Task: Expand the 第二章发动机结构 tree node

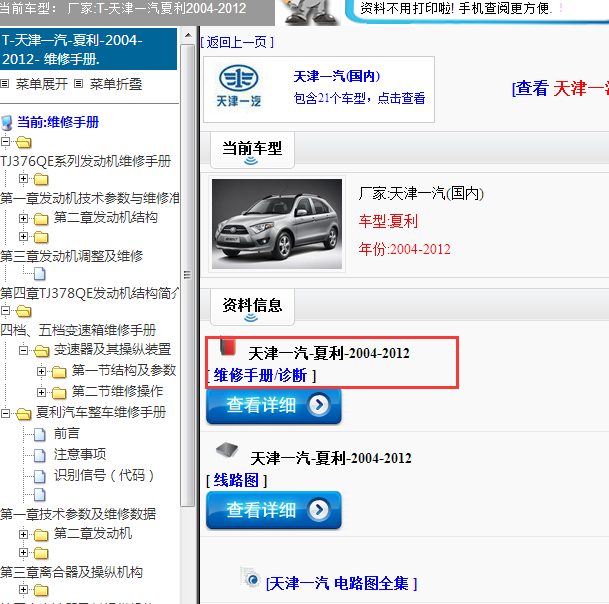Action: point(23,218)
